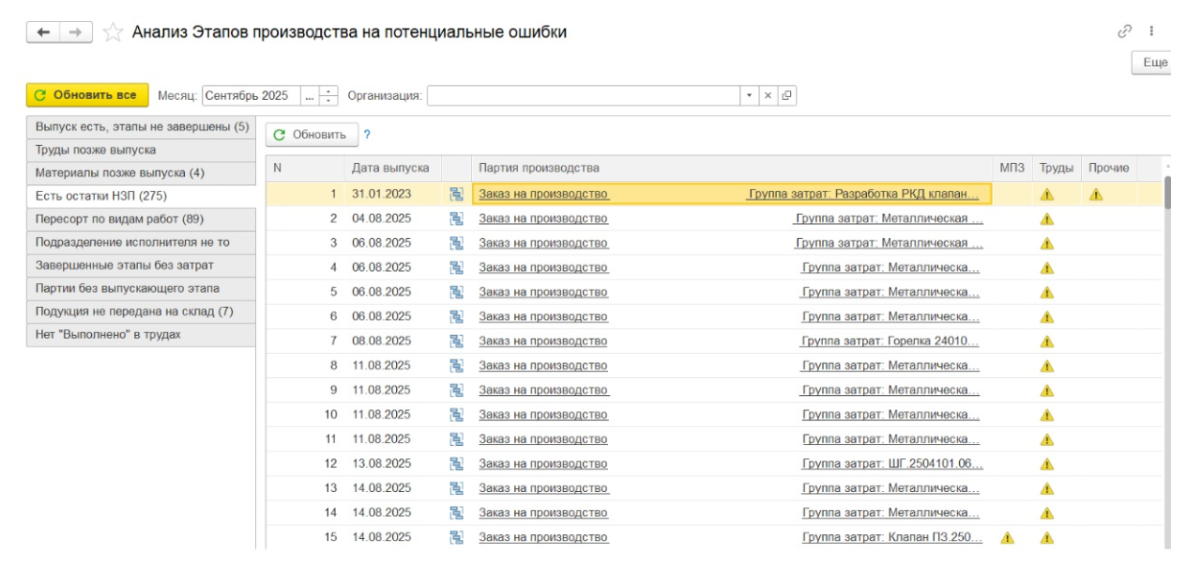Go forward with the right arrow button
Screen dimensions: 1194x578
pyautogui.click(x=76, y=32)
